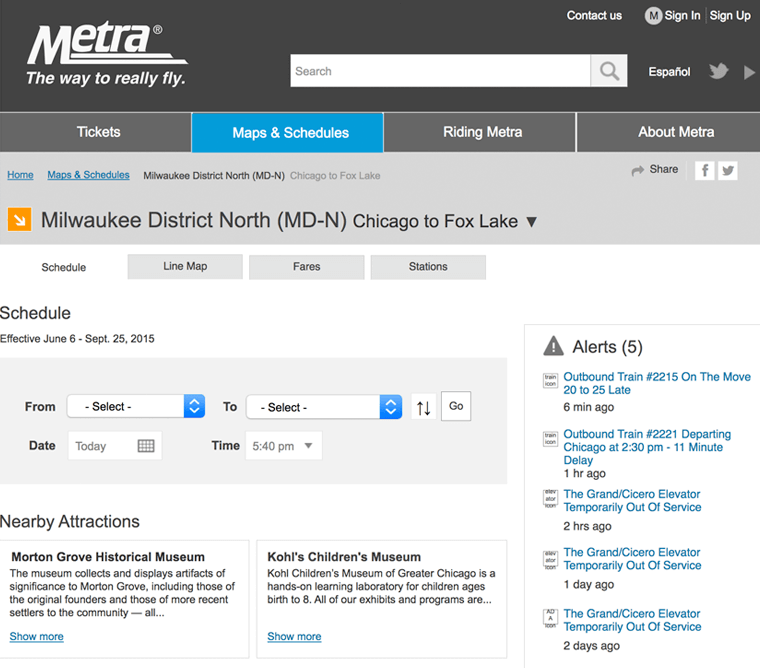Open the From station select dropdown
760x668 pixels.
click(136, 406)
